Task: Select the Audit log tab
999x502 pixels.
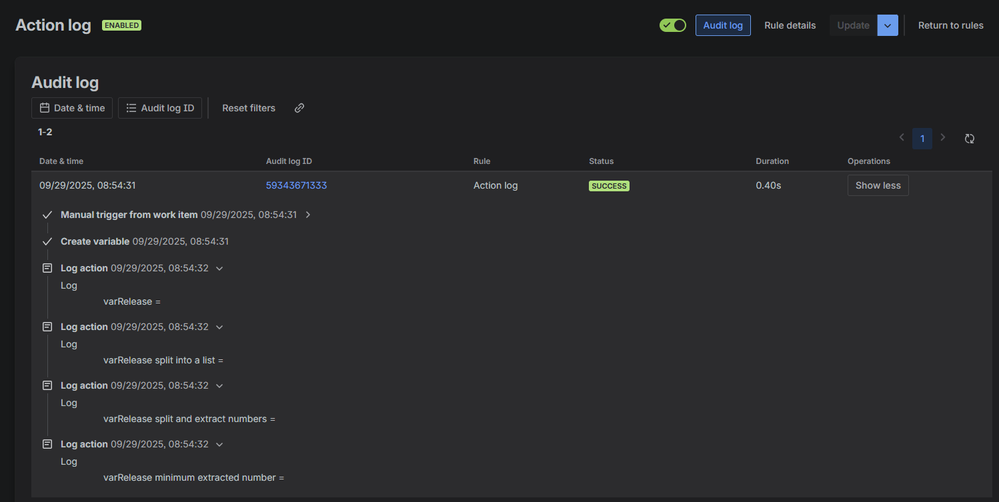Action: point(722,25)
